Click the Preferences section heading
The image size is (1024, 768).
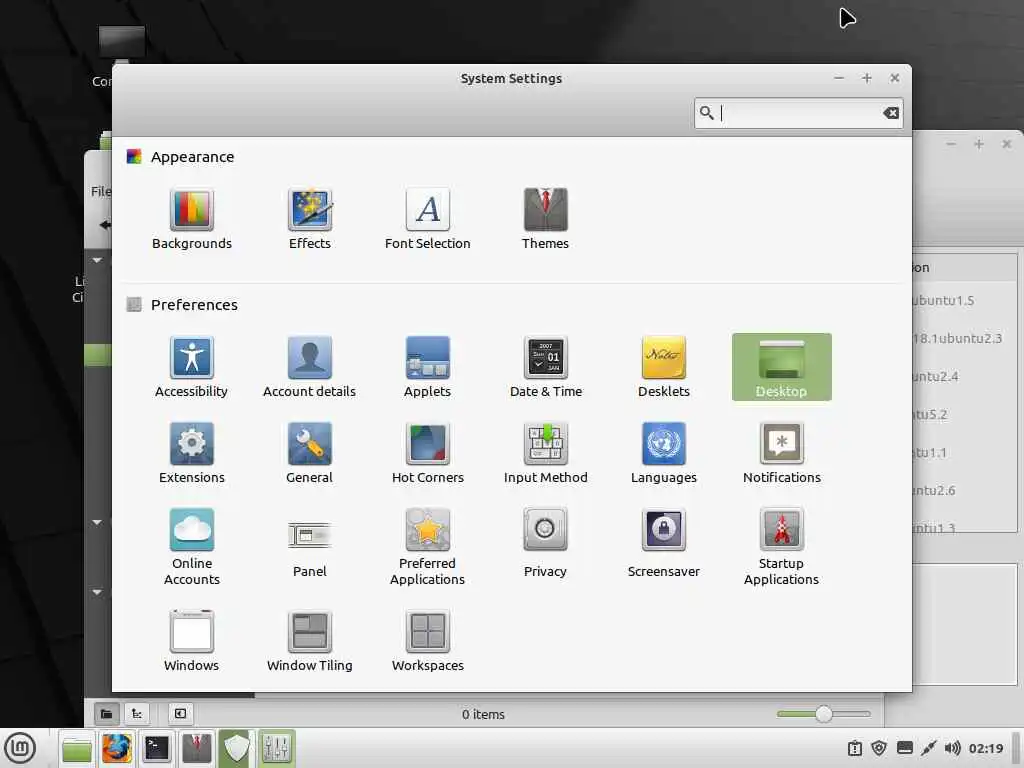coord(194,305)
